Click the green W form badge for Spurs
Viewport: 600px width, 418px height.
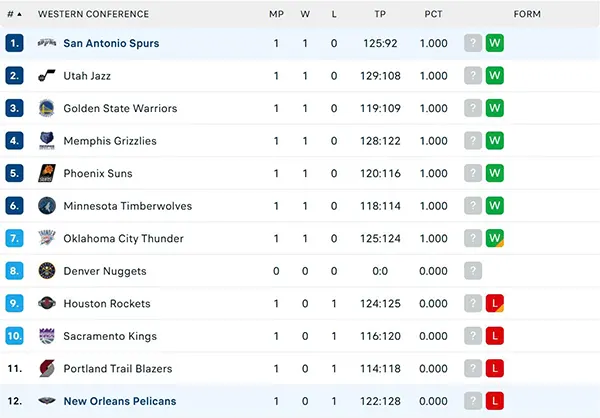495,43
